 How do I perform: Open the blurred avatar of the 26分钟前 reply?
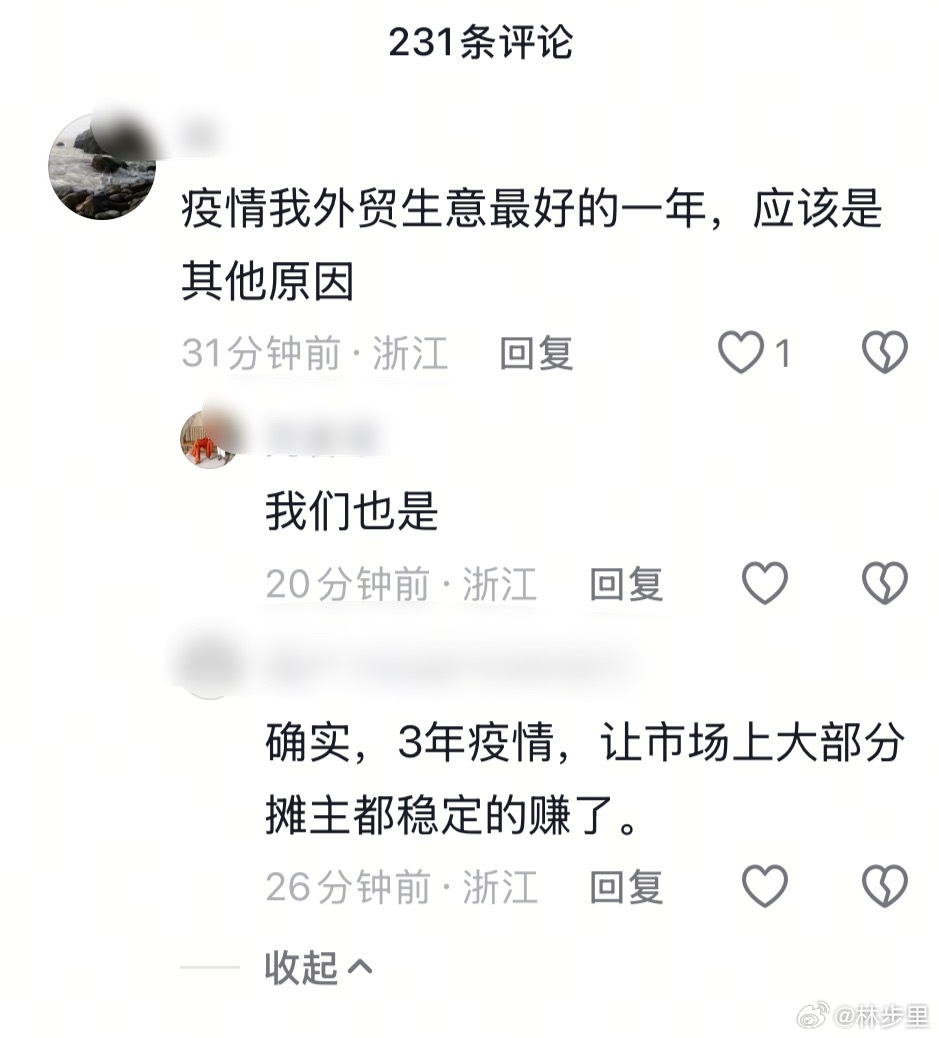coord(209,667)
